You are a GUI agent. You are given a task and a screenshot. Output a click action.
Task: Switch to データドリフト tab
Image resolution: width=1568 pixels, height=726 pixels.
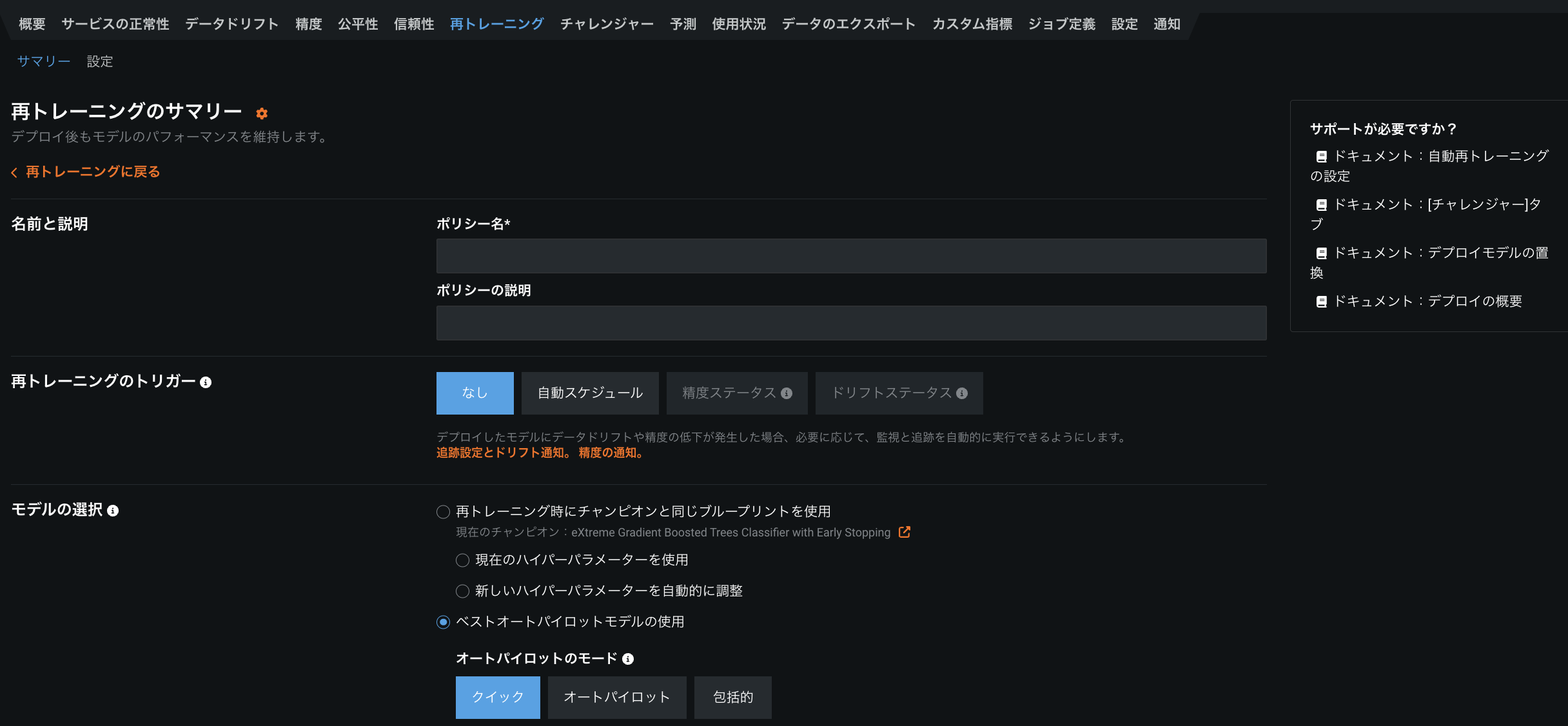232,25
